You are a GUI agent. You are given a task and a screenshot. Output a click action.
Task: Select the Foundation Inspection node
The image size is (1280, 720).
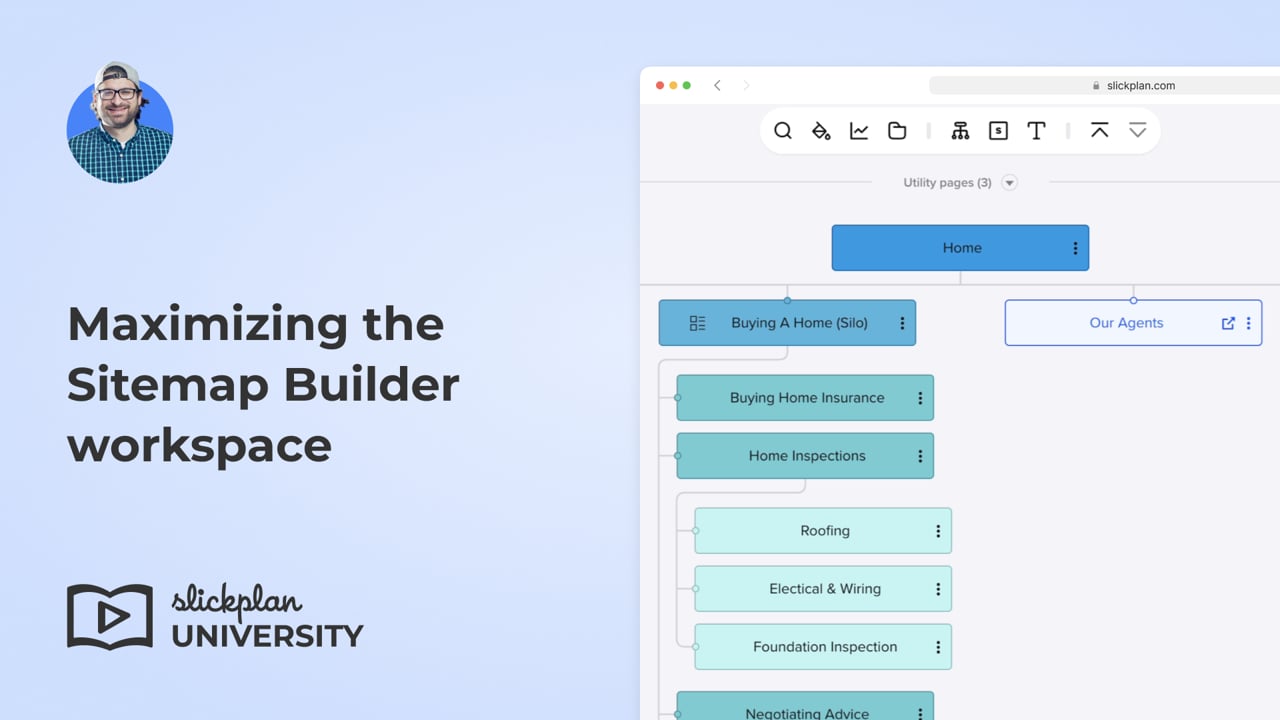823,647
